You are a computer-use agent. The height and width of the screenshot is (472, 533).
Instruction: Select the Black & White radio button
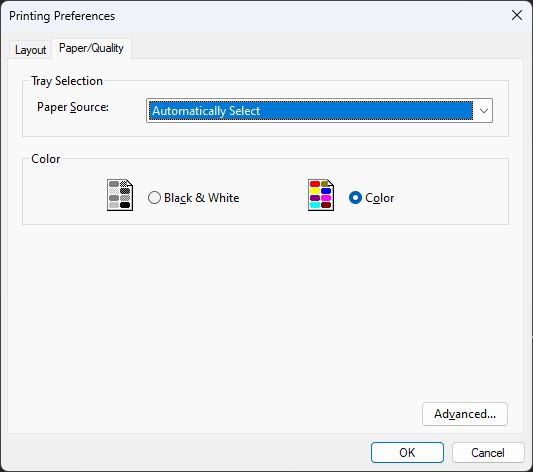pyautogui.click(x=154, y=197)
